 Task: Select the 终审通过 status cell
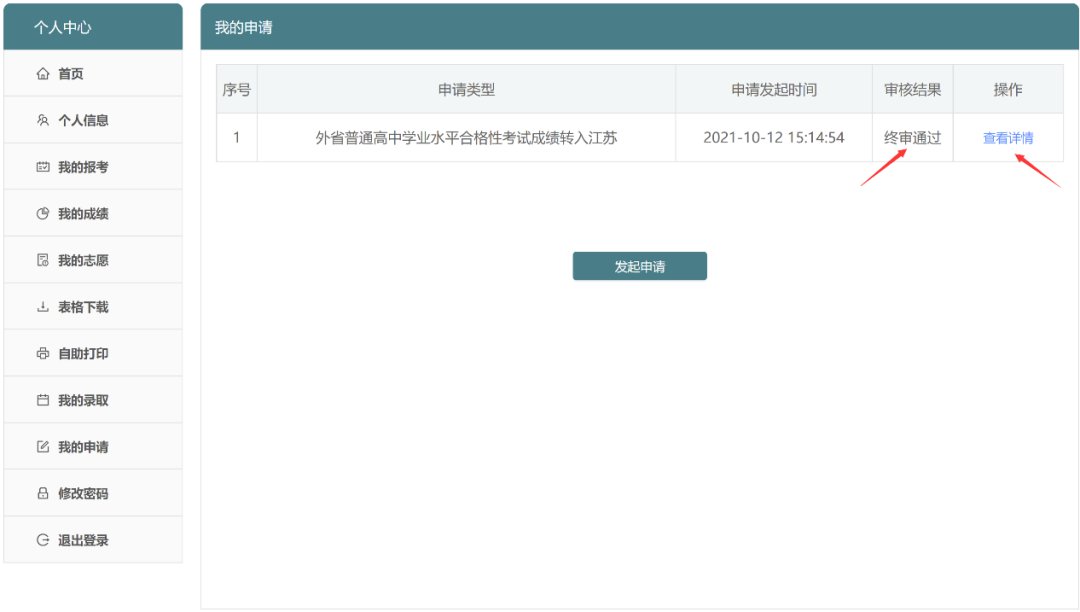pyautogui.click(x=912, y=138)
